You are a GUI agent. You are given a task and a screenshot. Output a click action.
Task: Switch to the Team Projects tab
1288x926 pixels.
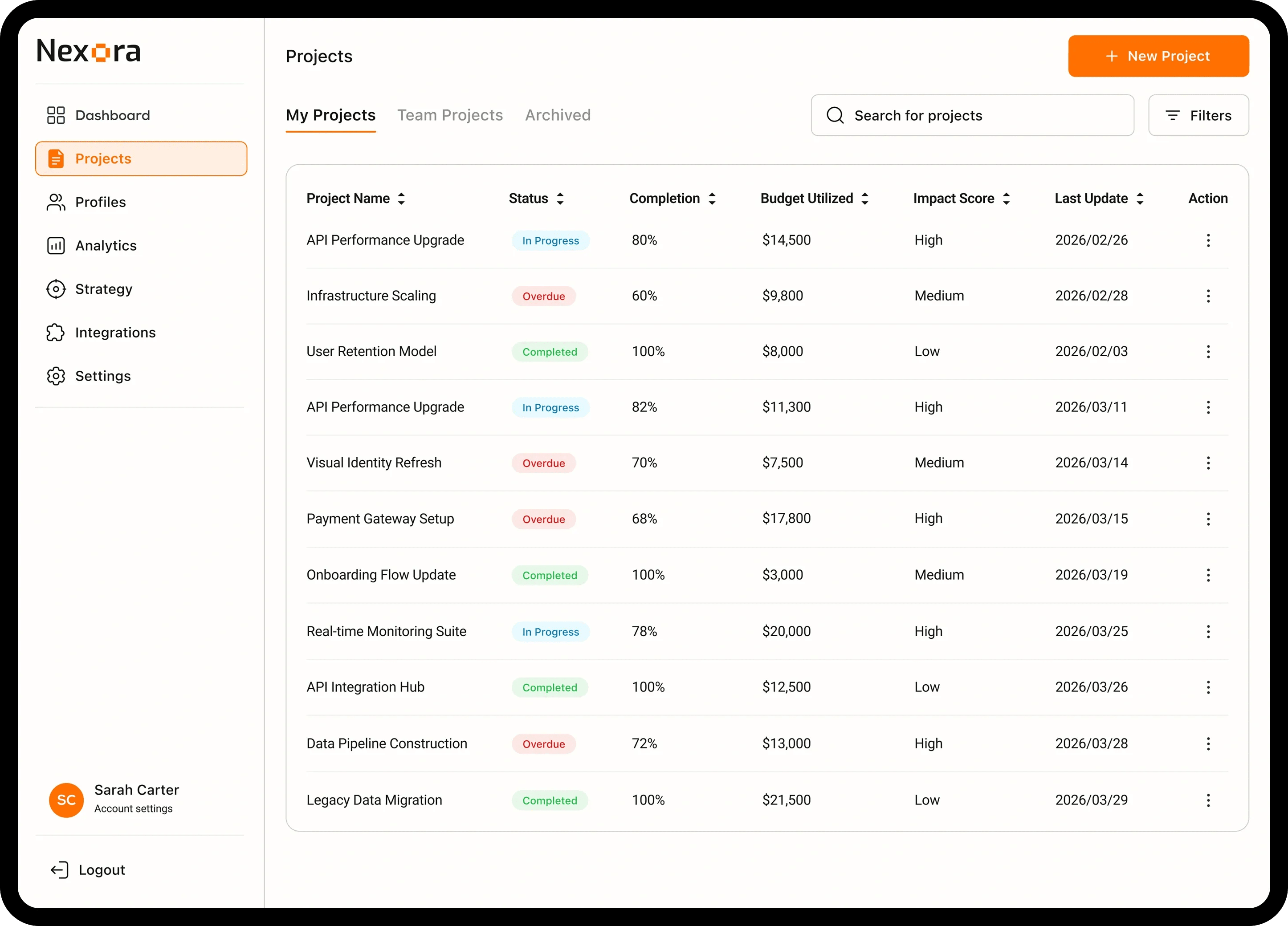(x=450, y=115)
